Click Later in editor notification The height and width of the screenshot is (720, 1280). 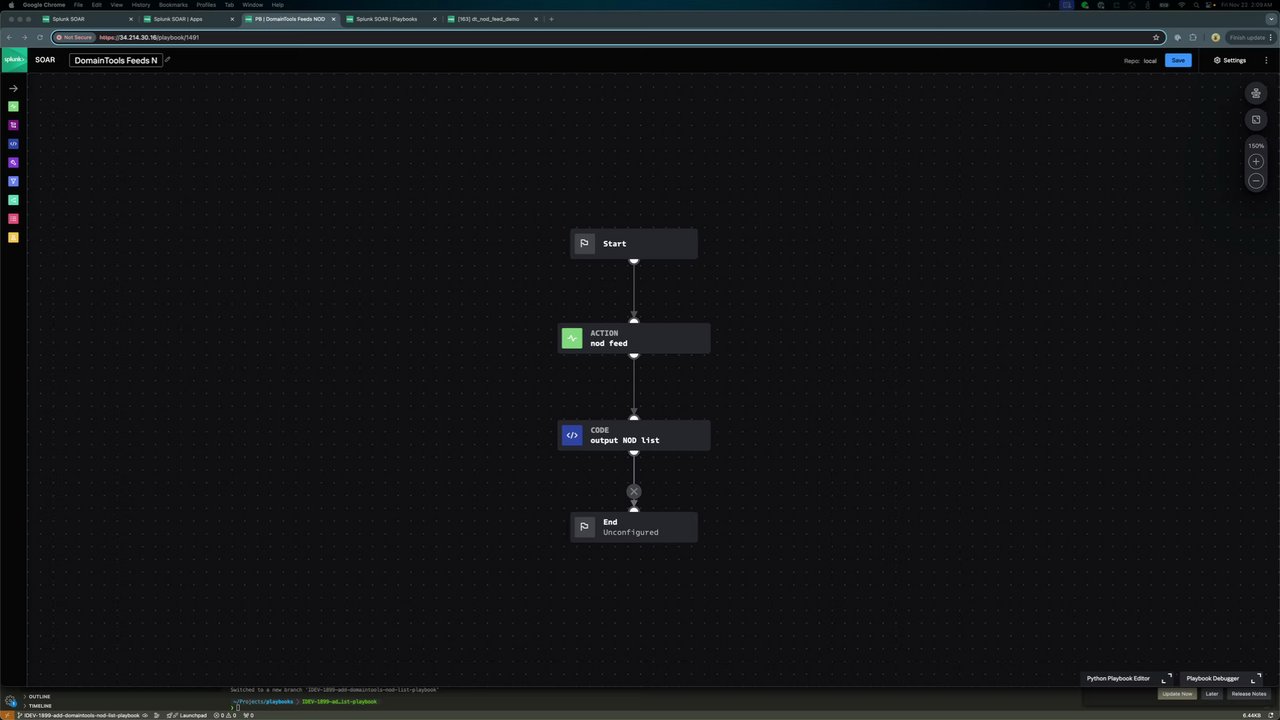coord(1212,693)
